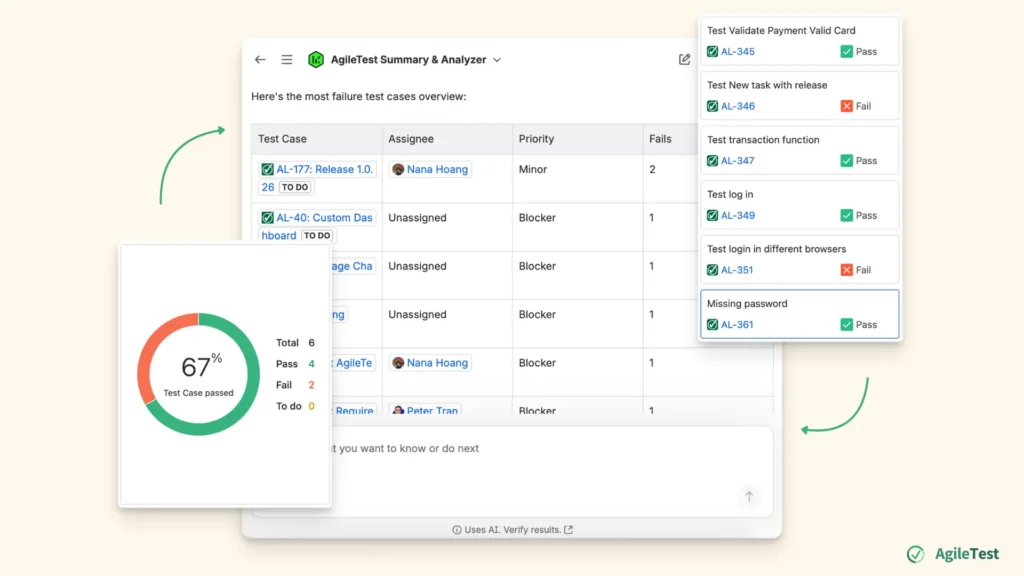This screenshot has width=1024, height=576.
Task: Click Nana Hoang avatar in AgileTe row
Action: click(x=398, y=362)
